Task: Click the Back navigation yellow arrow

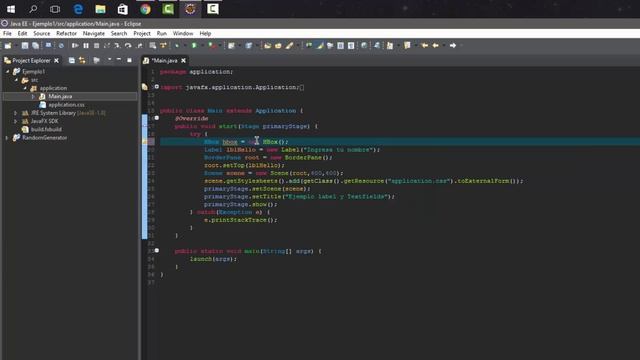Action: point(436,46)
